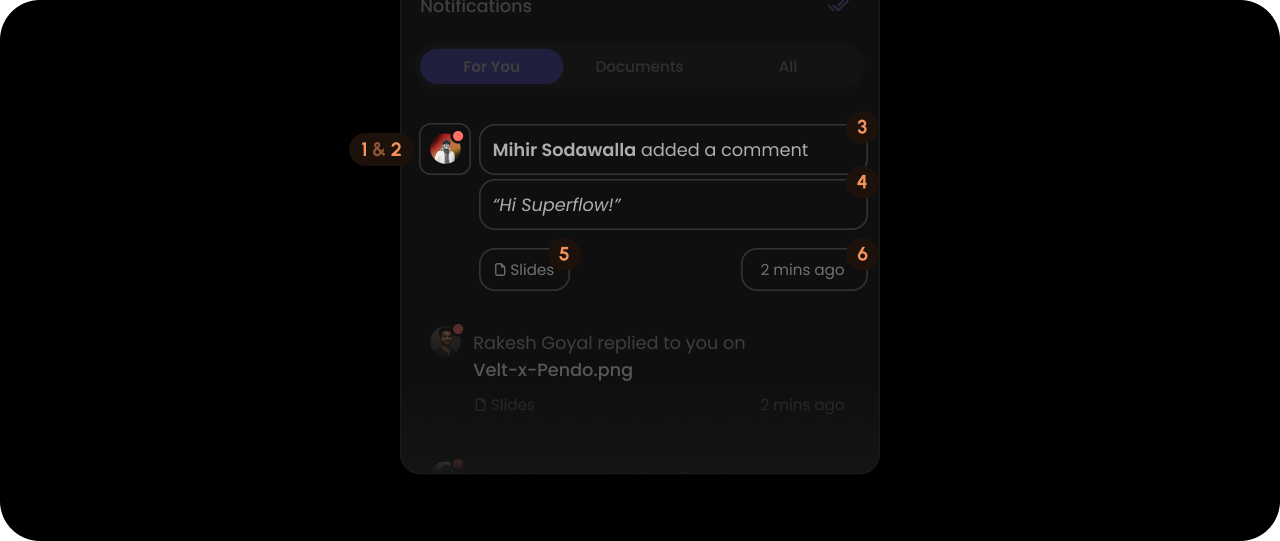The image size is (1280, 541).
Task: Click the Slides document tag in the first notification
Action: [x=524, y=270]
